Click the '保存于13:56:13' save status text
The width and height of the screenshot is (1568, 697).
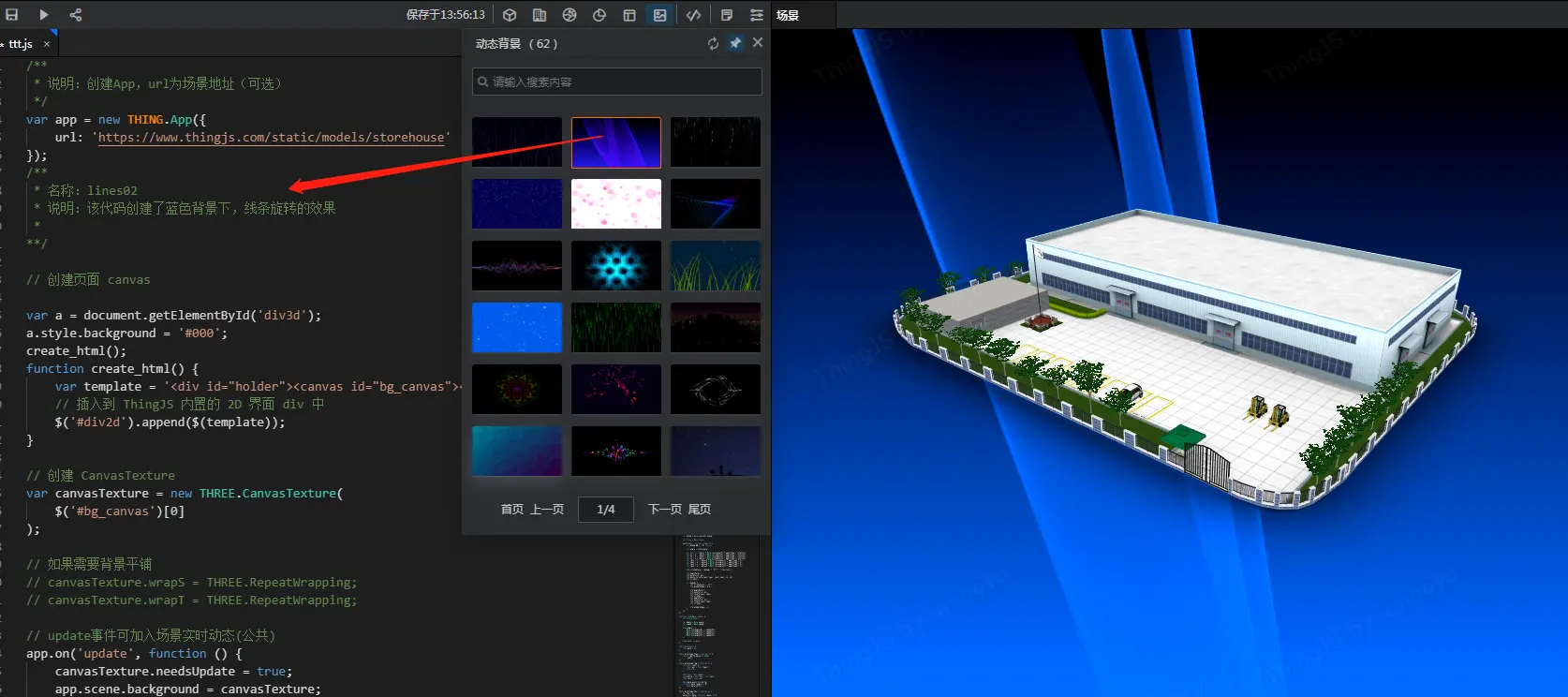[x=446, y=15]
